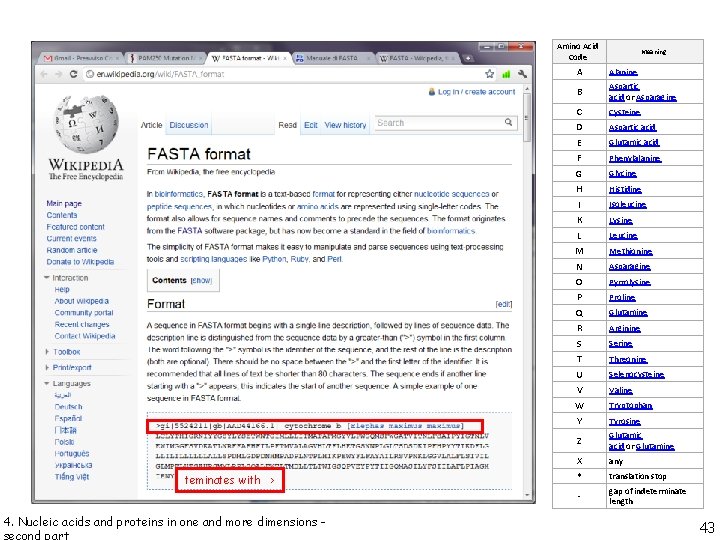Screen dimensions: 720x540
Task: Open Recent changes
Action: click(x=82, y=324)
